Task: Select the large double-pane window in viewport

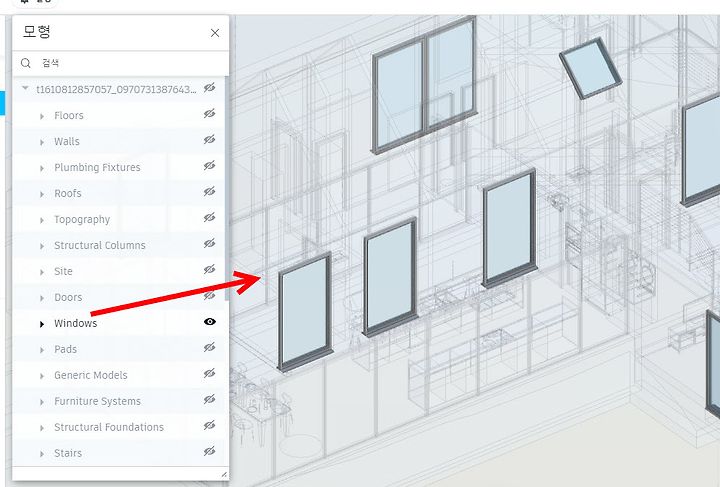Action: click(x=424, y=86)
